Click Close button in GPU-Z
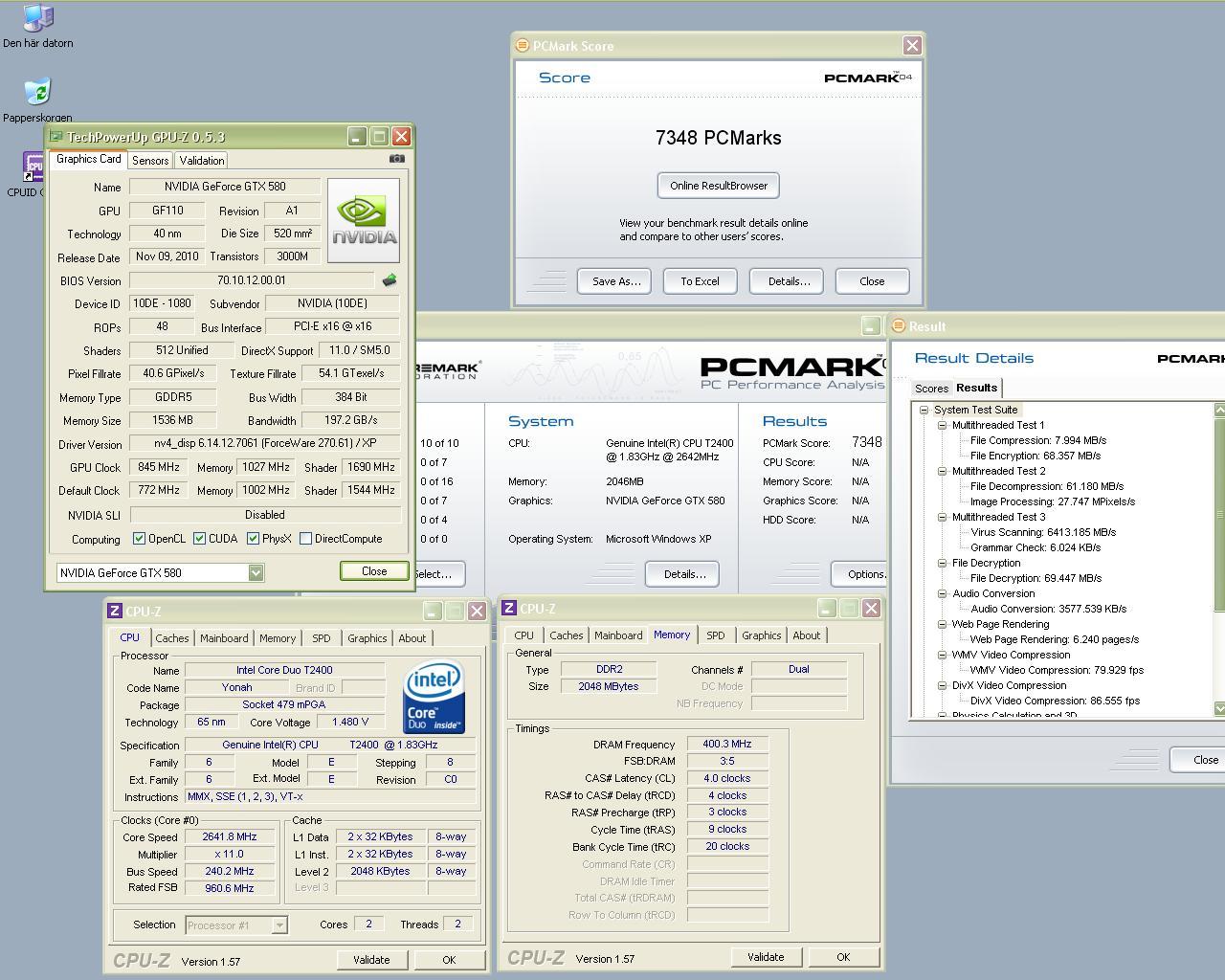 (374, 571)
